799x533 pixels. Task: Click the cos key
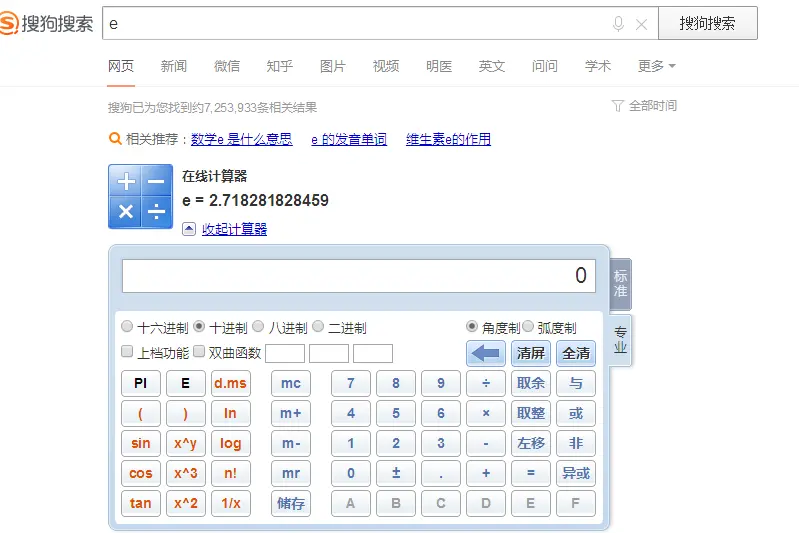click(141, 473)
